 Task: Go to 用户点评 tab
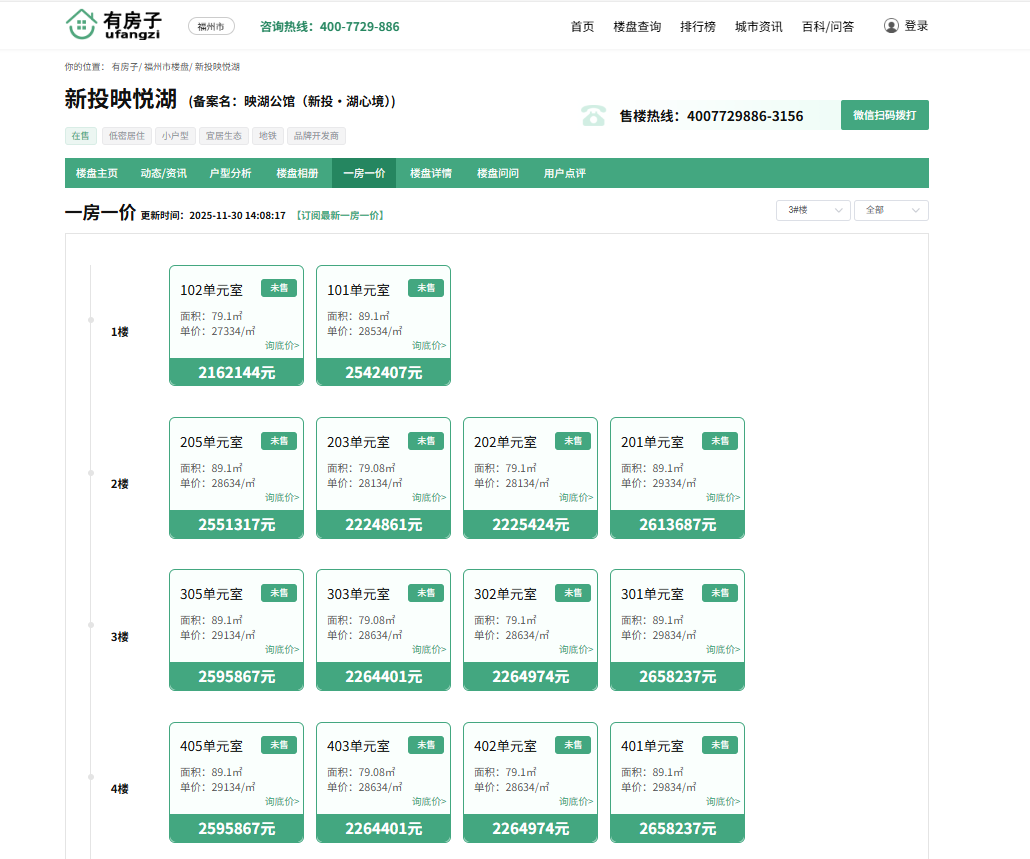[564, 173]
